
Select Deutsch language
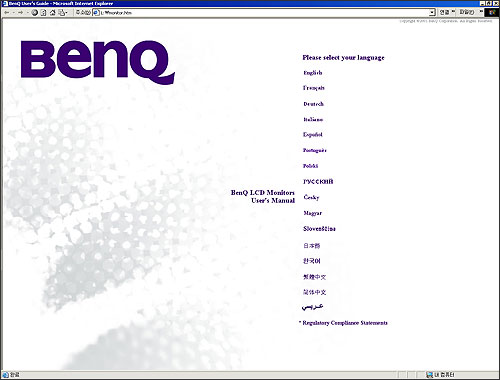click(313, 104)
